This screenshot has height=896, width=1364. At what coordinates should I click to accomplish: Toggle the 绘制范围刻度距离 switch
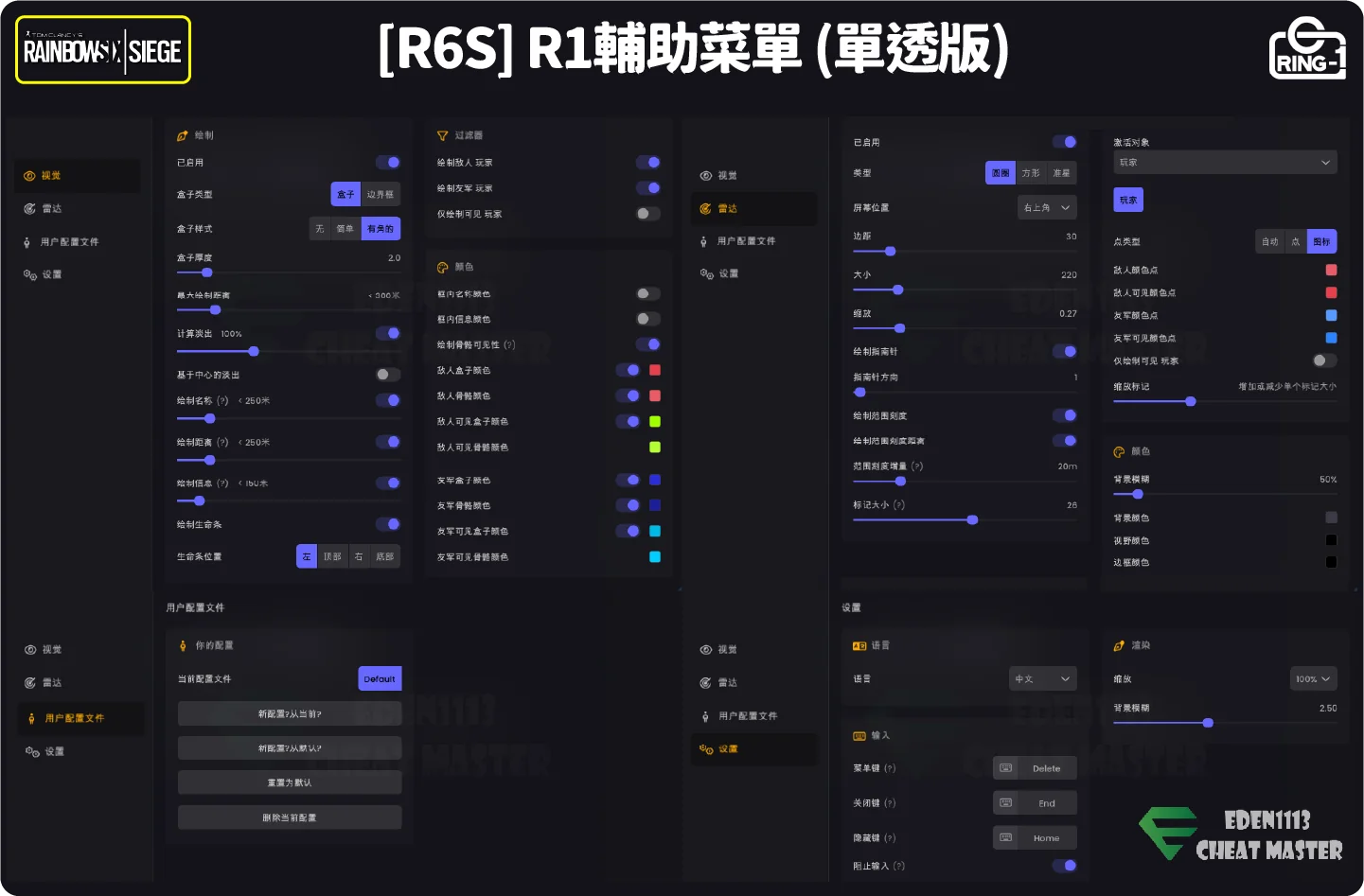(1065, 441)
